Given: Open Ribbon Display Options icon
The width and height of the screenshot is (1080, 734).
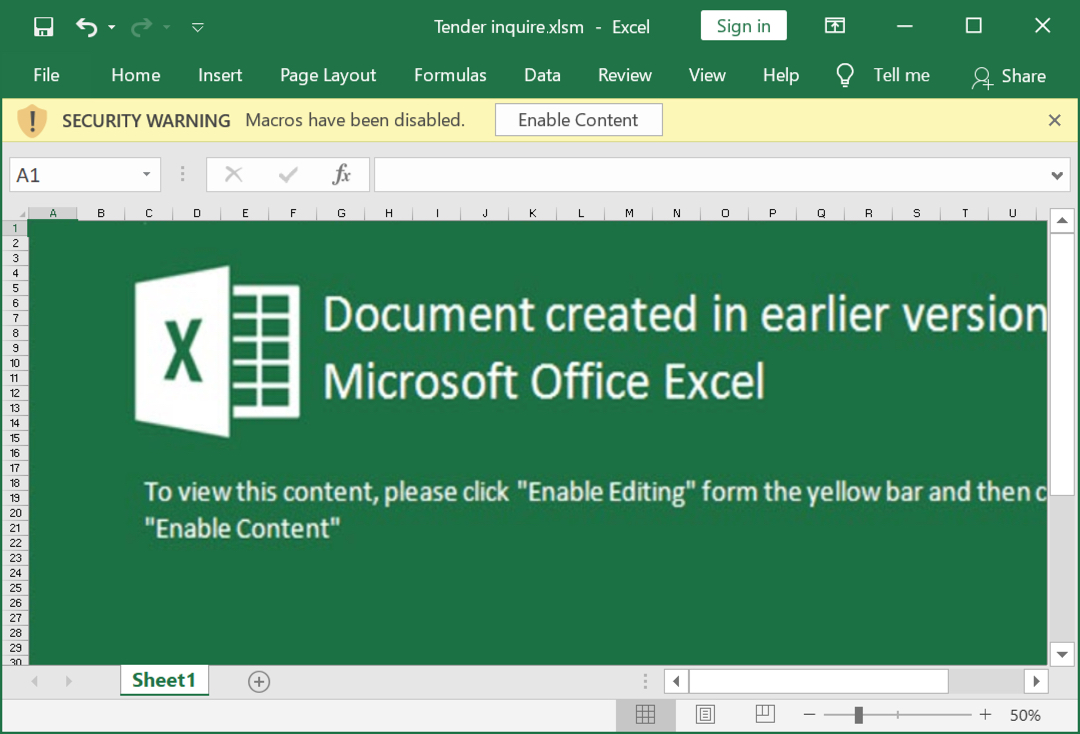Looking at the screenshot, I should [x=835, y=26].
